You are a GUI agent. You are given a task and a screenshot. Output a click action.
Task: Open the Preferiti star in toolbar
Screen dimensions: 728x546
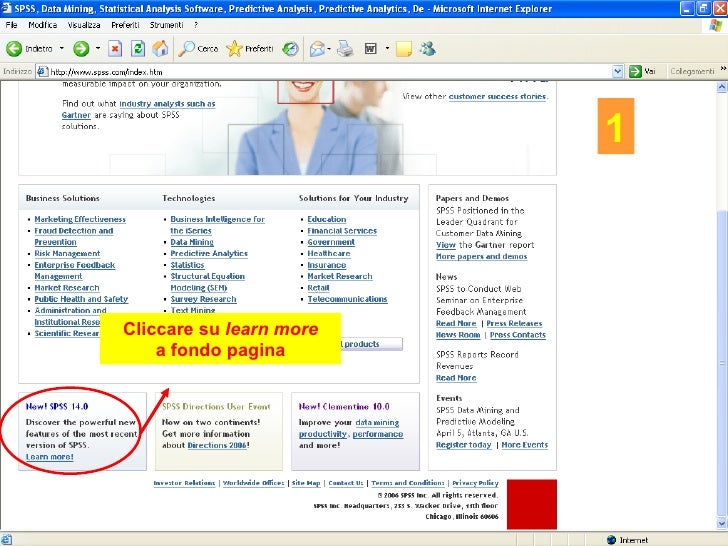(x=250, y=48)
